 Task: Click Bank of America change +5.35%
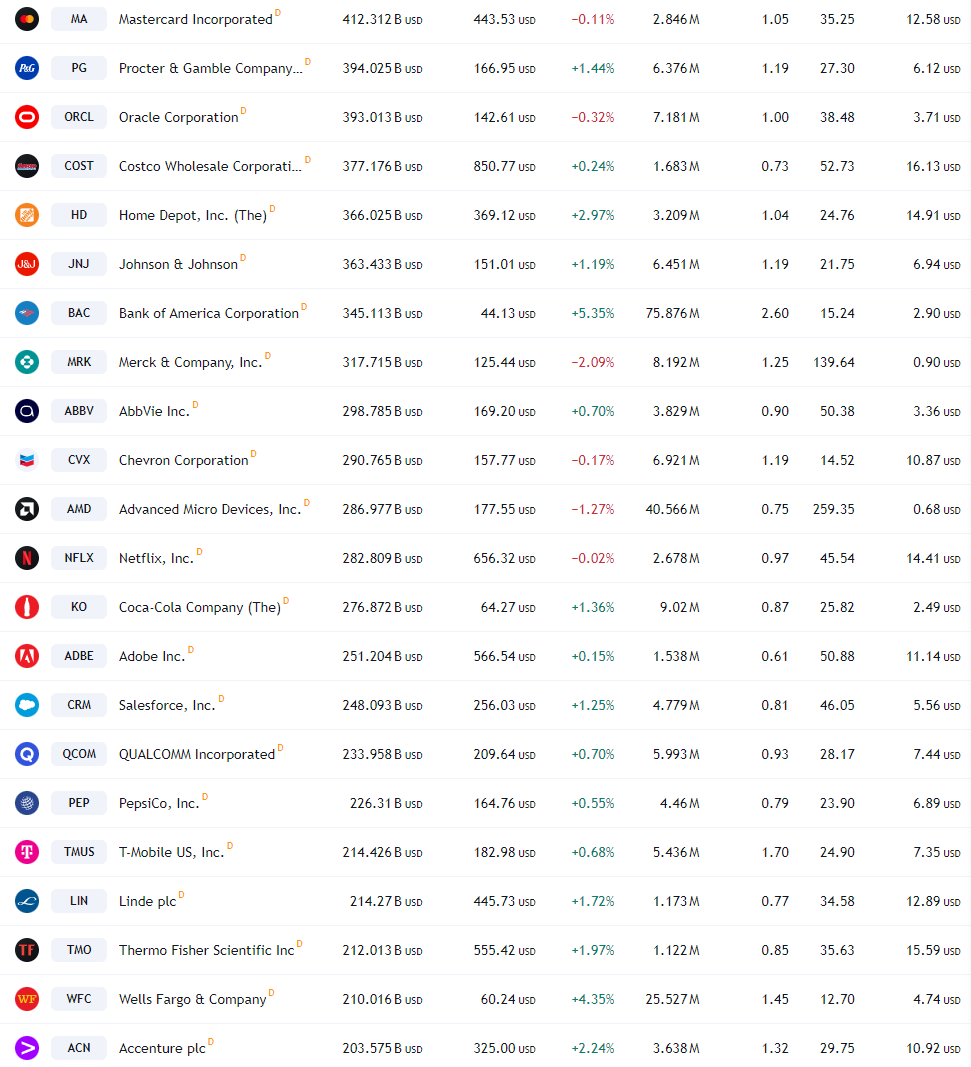point(593,313)
